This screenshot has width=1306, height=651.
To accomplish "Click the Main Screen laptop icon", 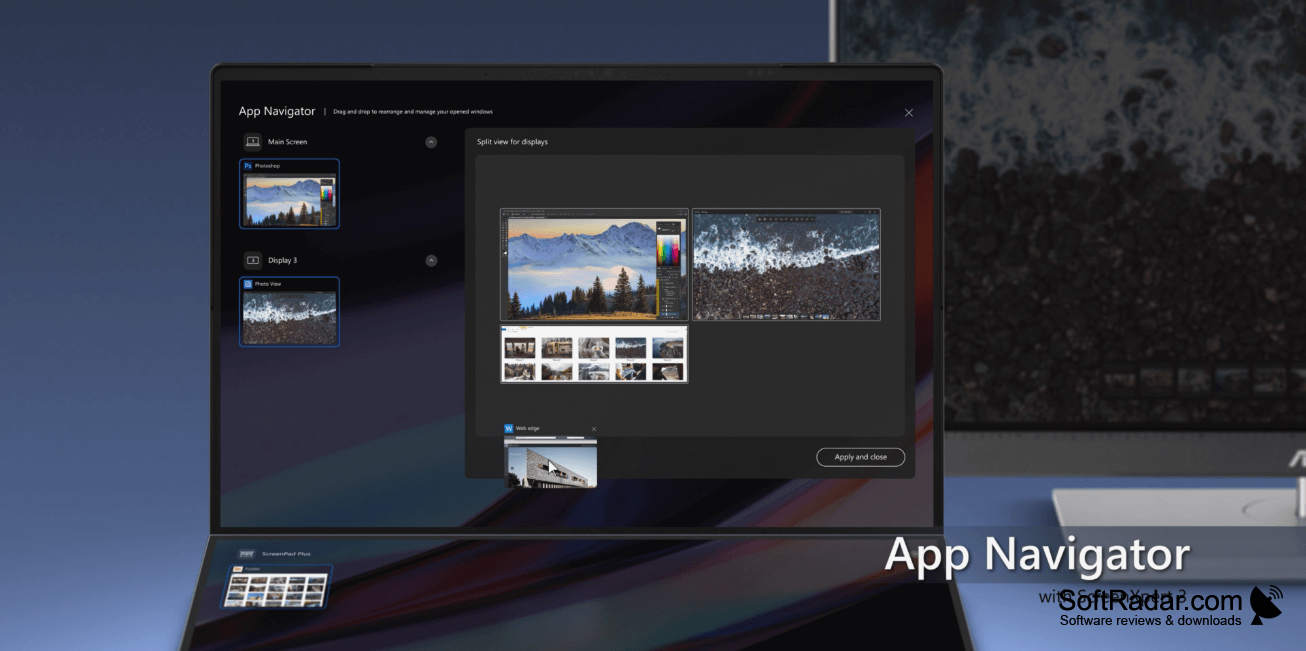I will point(252,142).
